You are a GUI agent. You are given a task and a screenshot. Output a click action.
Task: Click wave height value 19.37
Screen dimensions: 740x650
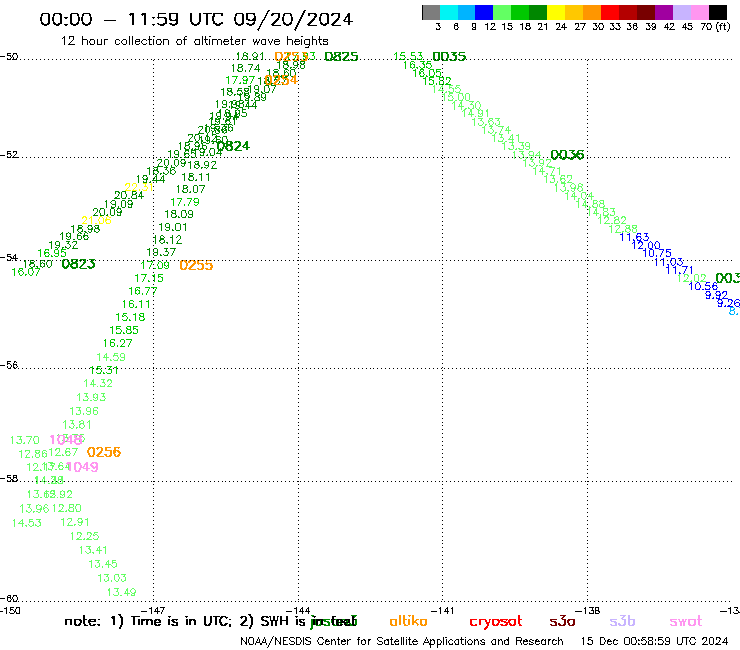161,253
